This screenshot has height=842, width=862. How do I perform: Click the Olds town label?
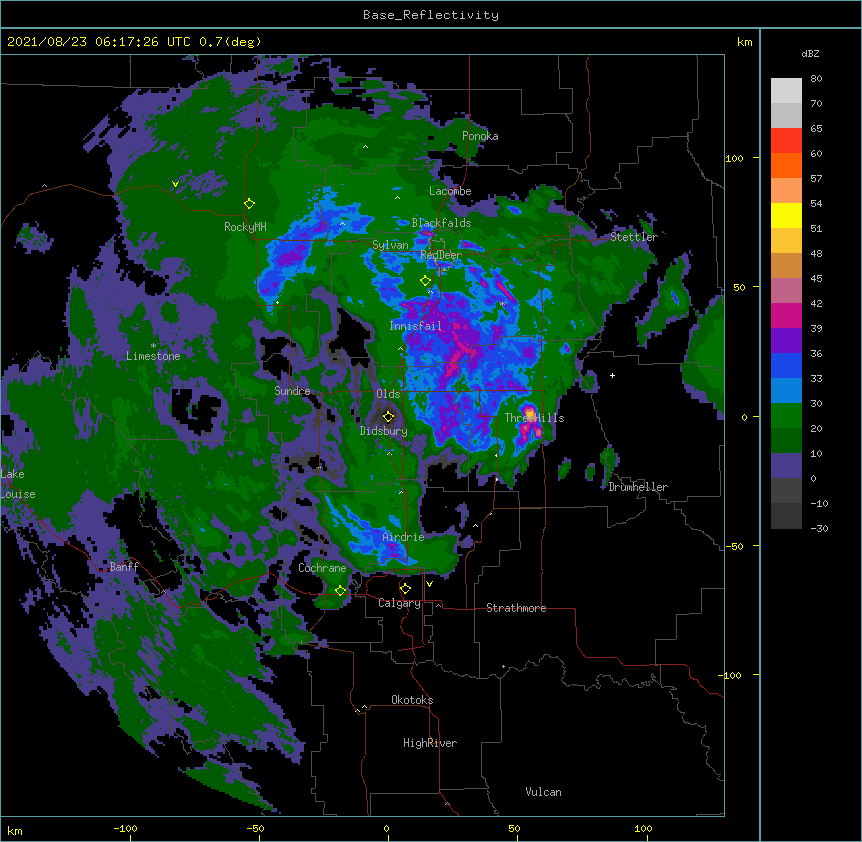tap(388, 394)
